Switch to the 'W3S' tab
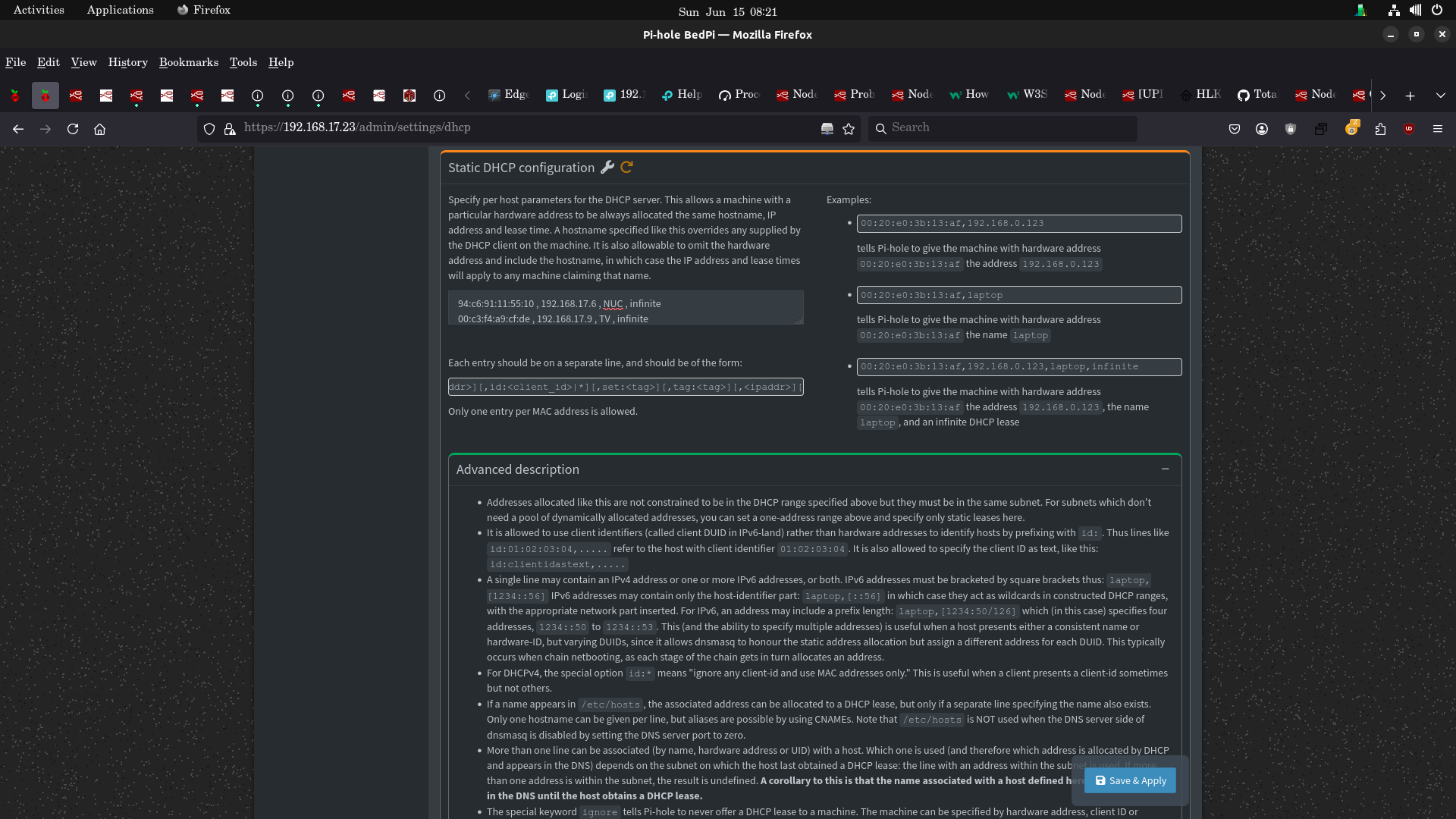Viewport: 1456px width, 819px height. (x=1028, y=95)
